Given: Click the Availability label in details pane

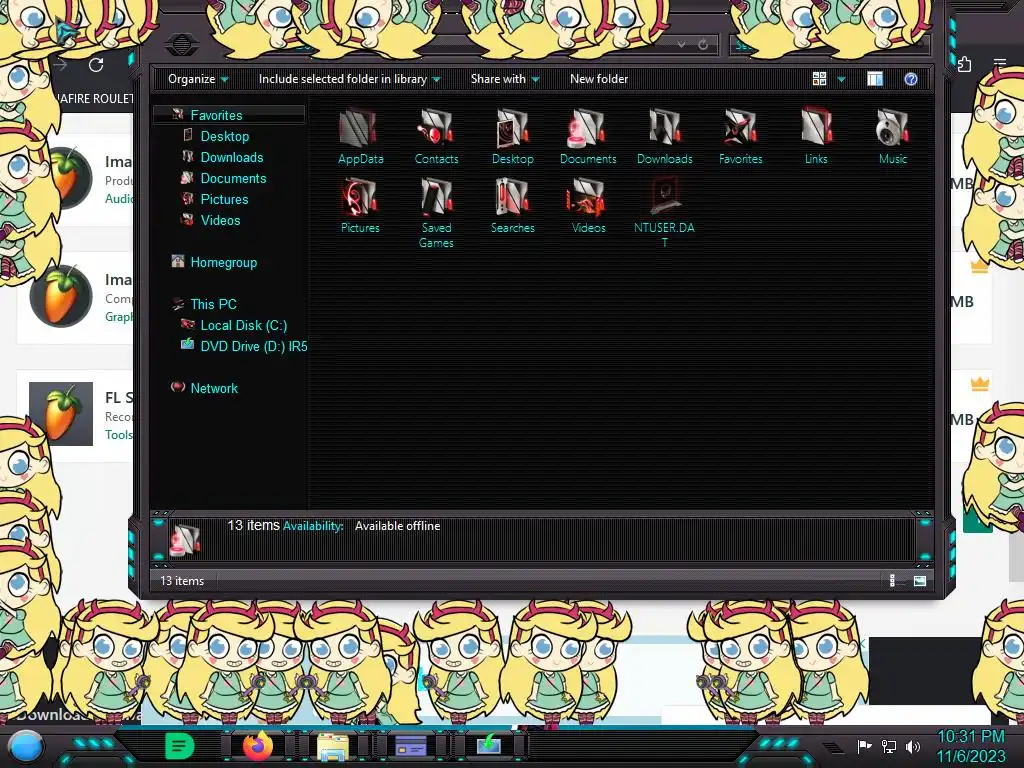Looking at the screenshot, I should coord(313,526).
